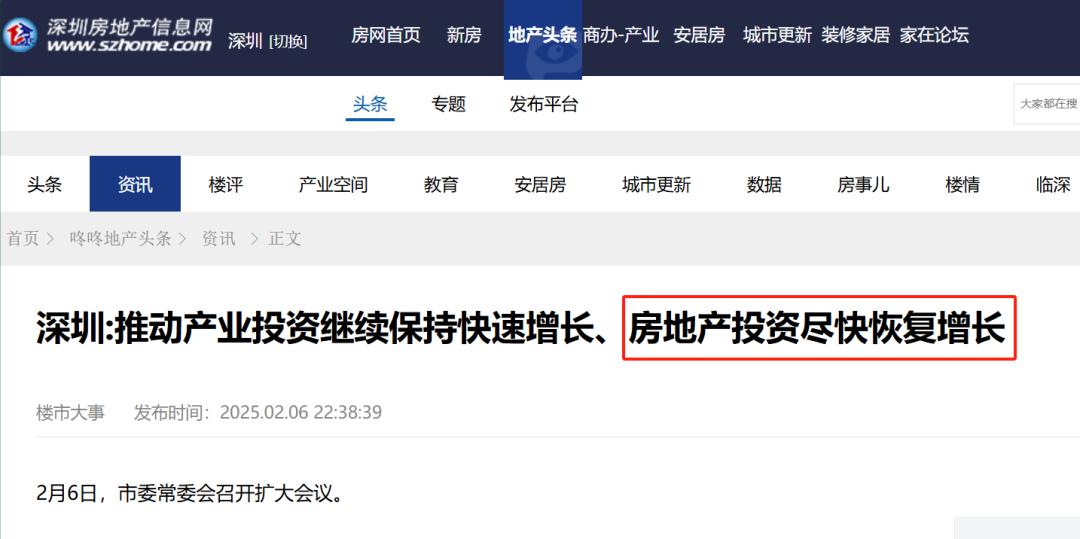
Task: Open 产业空间 category tab
Action: [x=333, y=184]
